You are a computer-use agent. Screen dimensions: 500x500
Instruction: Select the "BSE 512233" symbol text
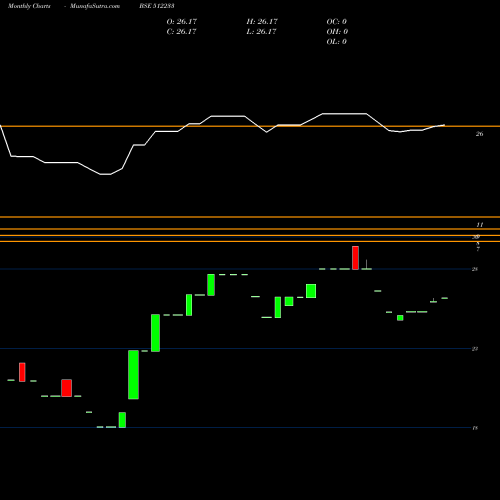157,6
